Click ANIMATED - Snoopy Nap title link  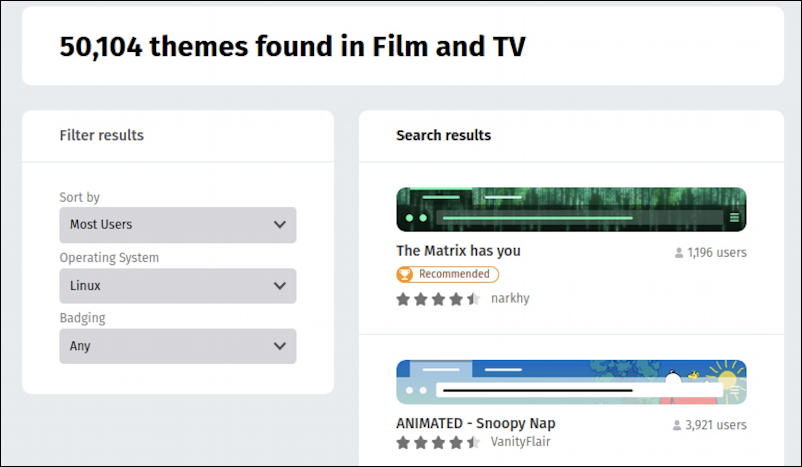475,423
